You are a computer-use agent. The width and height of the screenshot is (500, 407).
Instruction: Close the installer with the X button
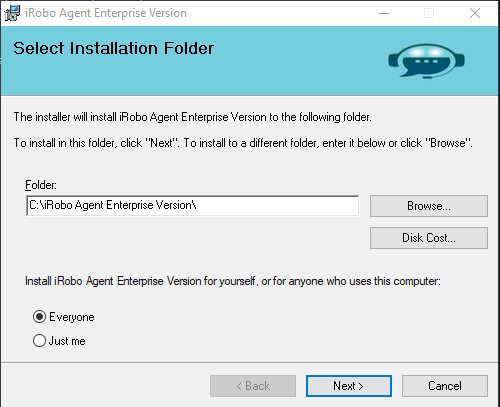click(x=475, y=13)
